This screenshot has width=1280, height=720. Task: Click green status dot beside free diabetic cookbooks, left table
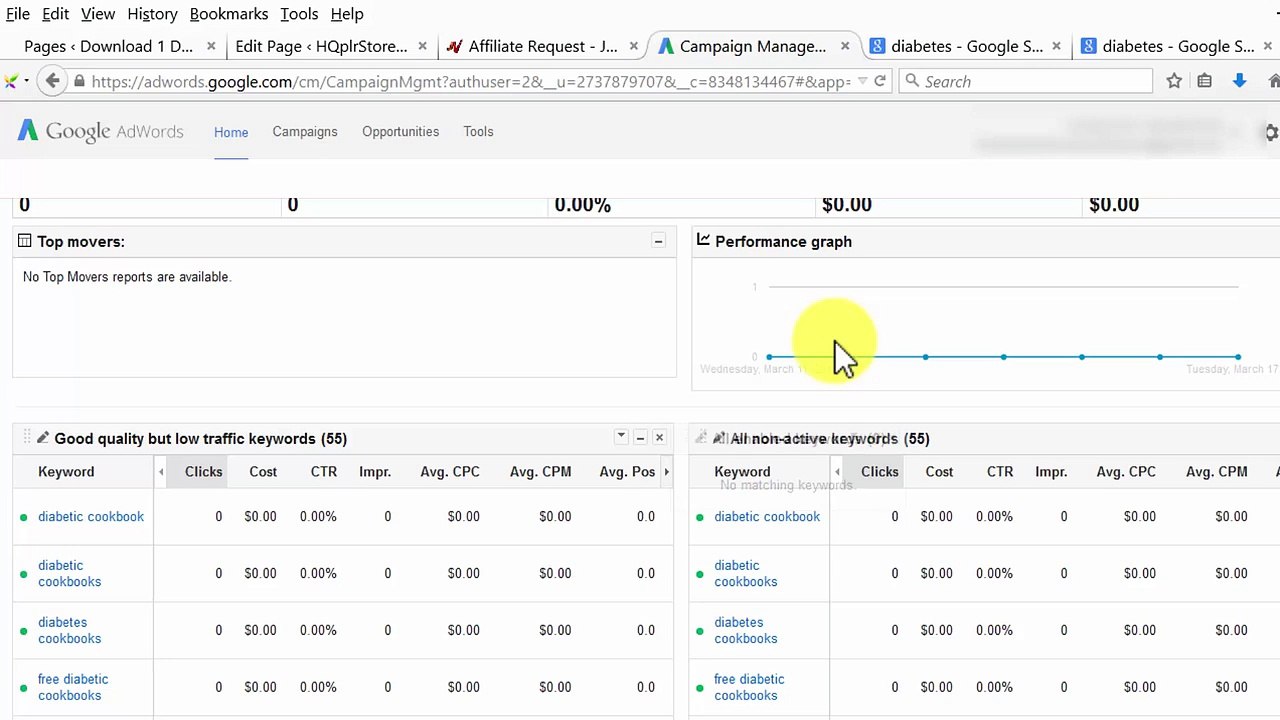[x=24, y=688]
